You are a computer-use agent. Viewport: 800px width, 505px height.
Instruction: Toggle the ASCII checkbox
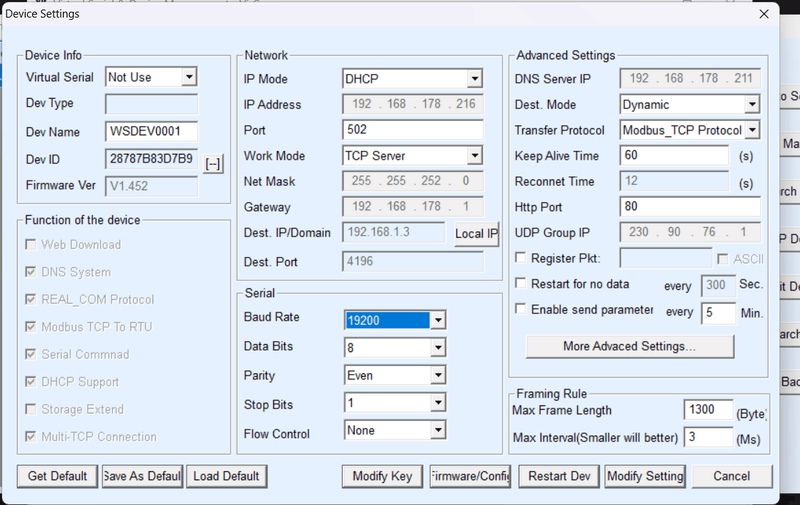click(x=722, y=259)
